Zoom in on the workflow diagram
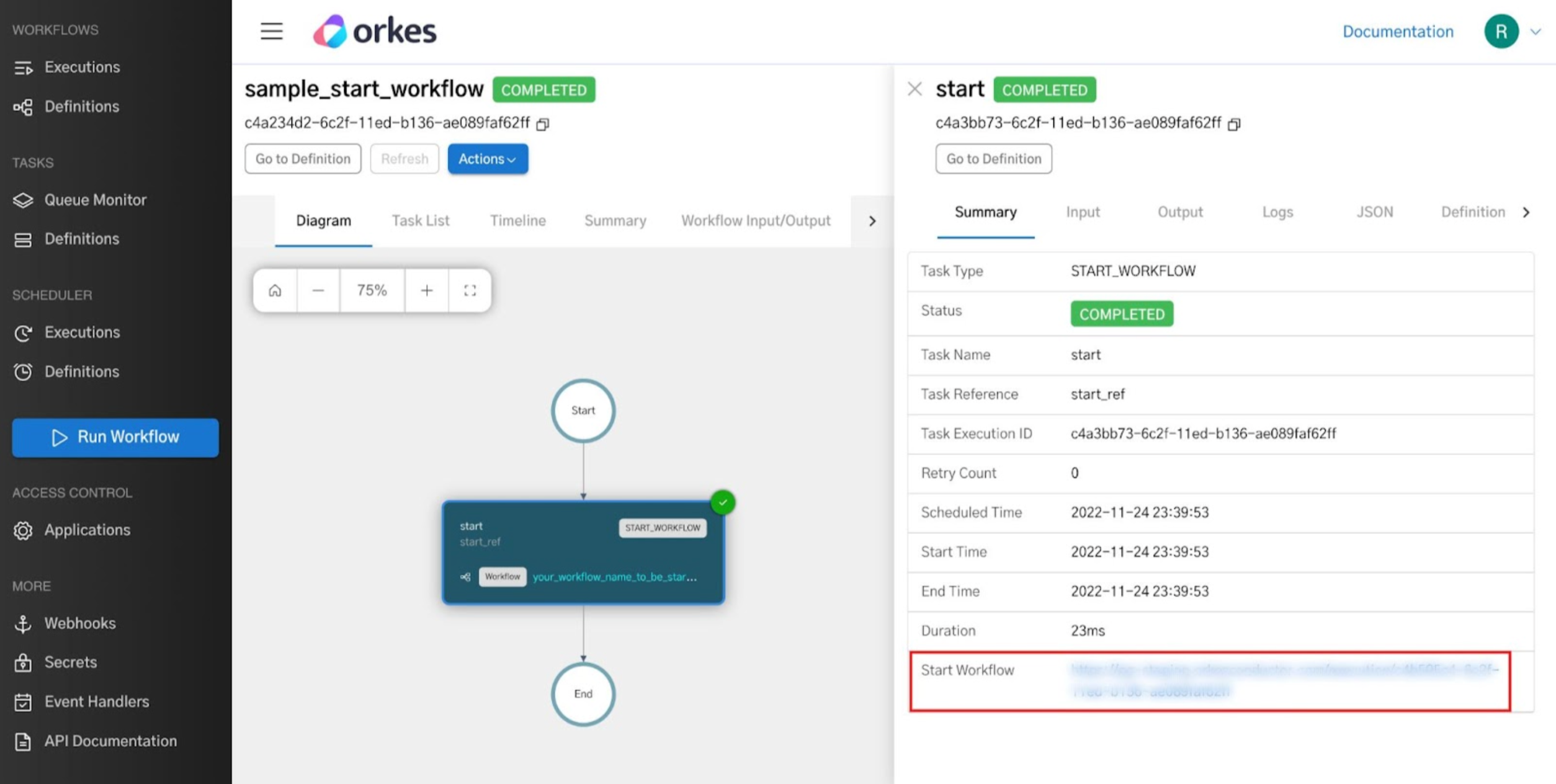 [x=426, y=290]
